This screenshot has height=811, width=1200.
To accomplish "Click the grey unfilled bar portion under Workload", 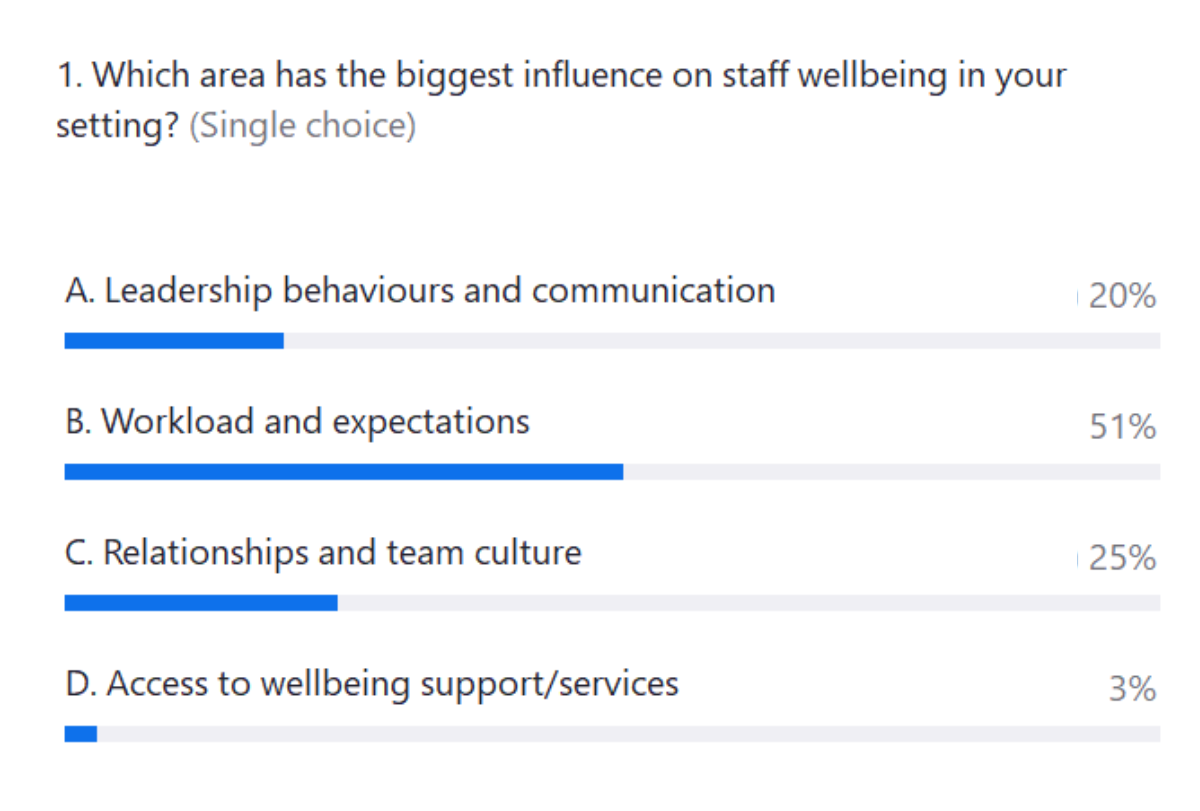I will (890, 472).
